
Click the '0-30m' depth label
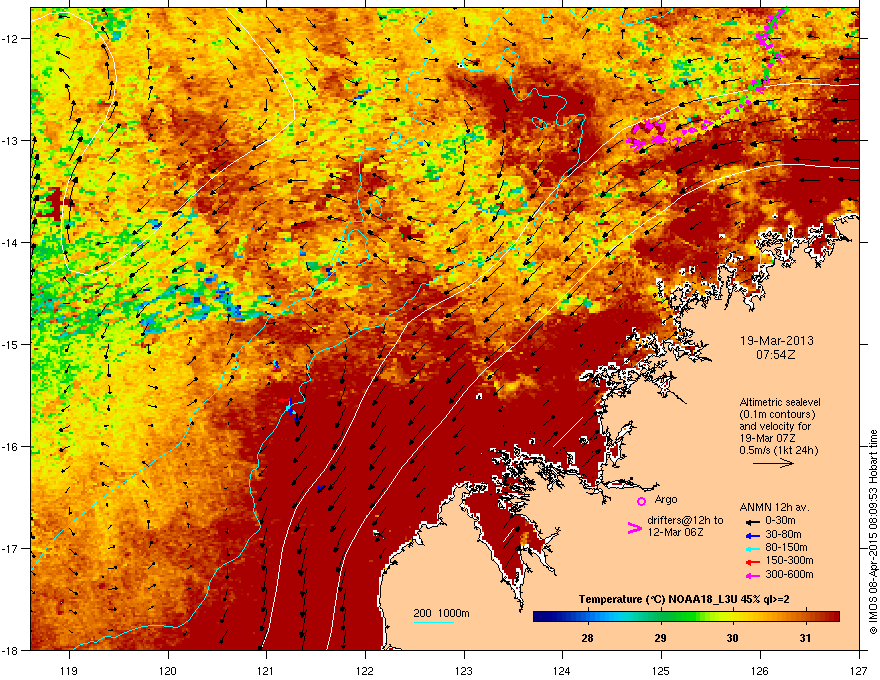click(x=780, y=521)
